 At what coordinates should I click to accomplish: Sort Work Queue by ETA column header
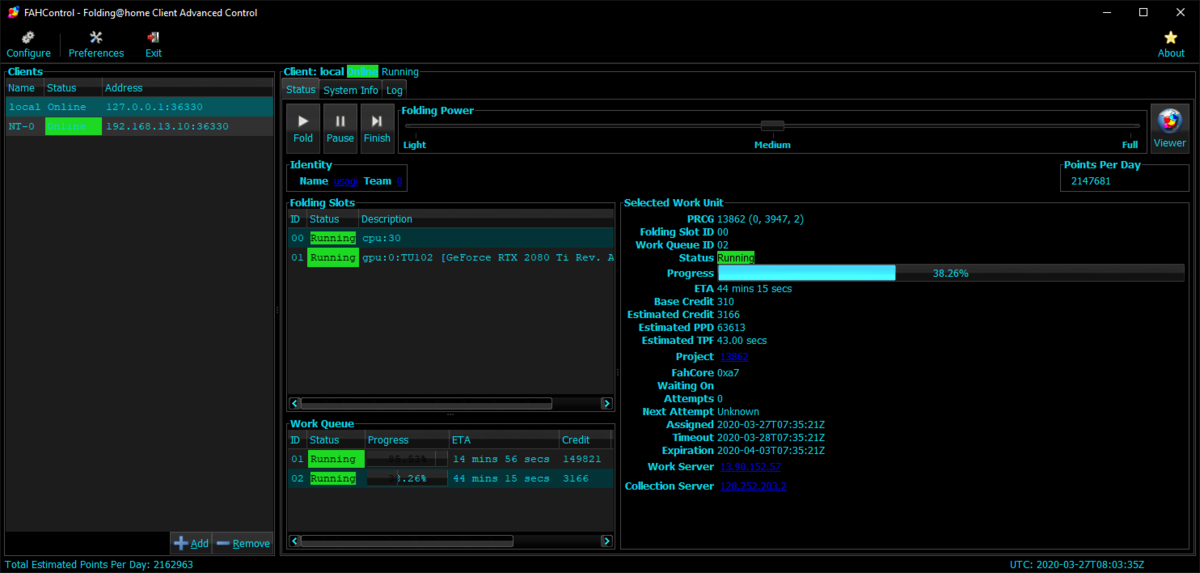[x=504, y=440]
